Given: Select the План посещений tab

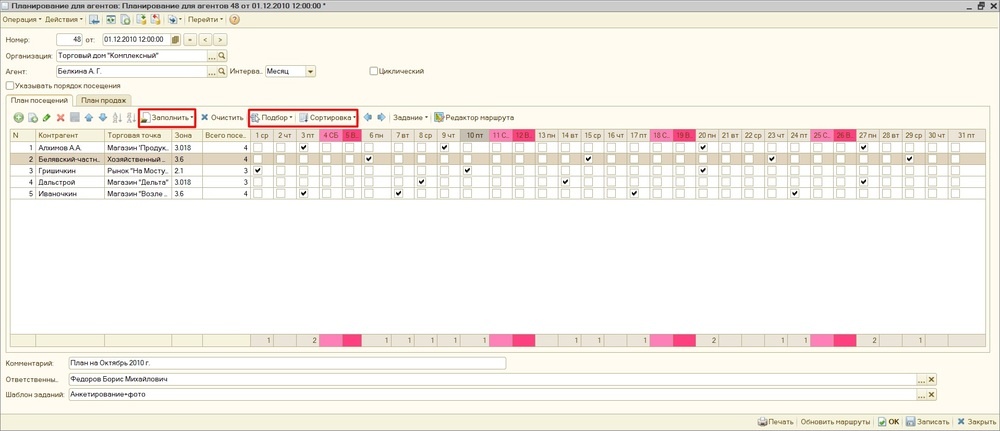Looking at the screenshot, I should point(39,100).
